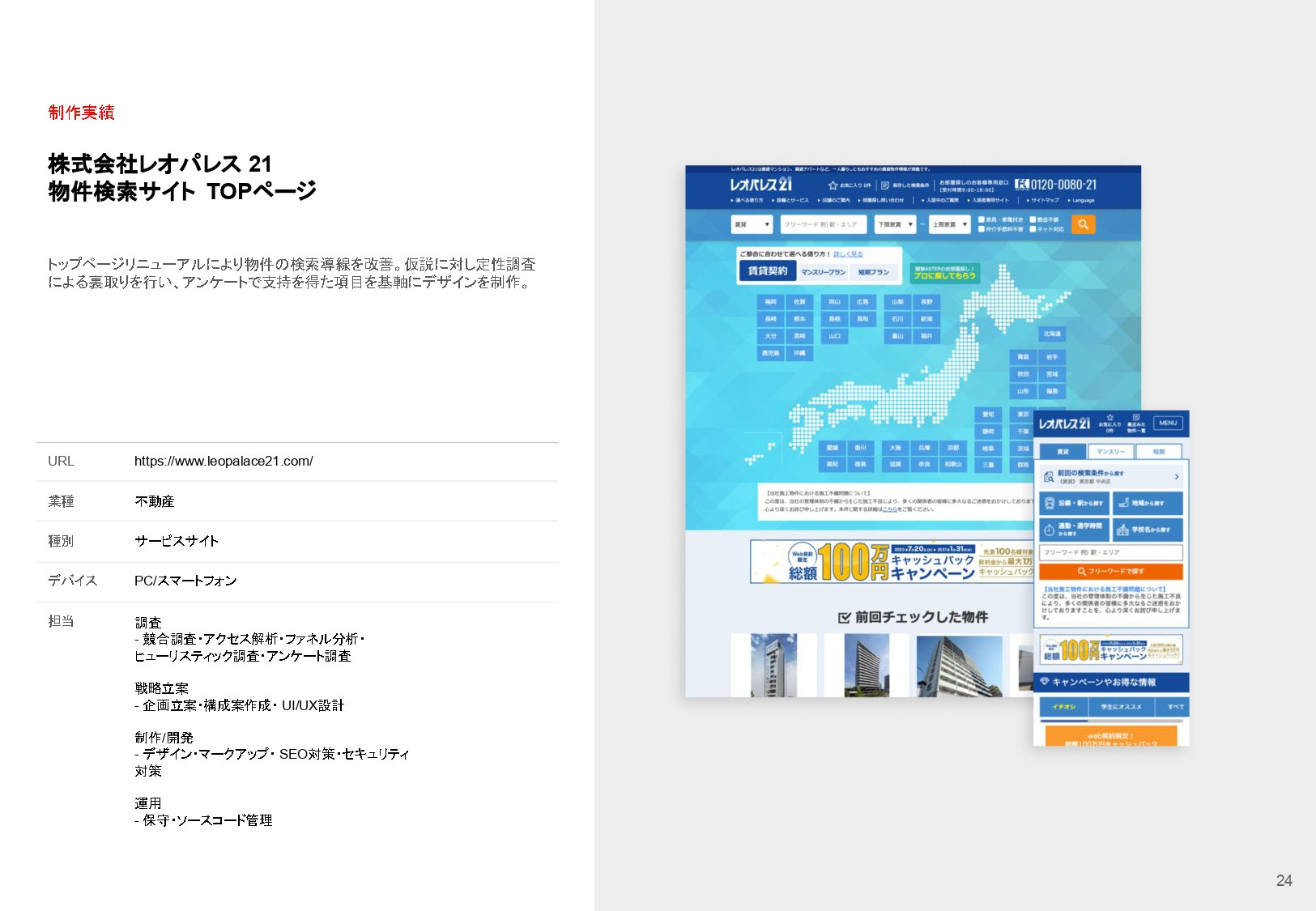Check the 家具・家電付き checkbox
Viewport: 1316px width, 911px height.
pos(981,219)
